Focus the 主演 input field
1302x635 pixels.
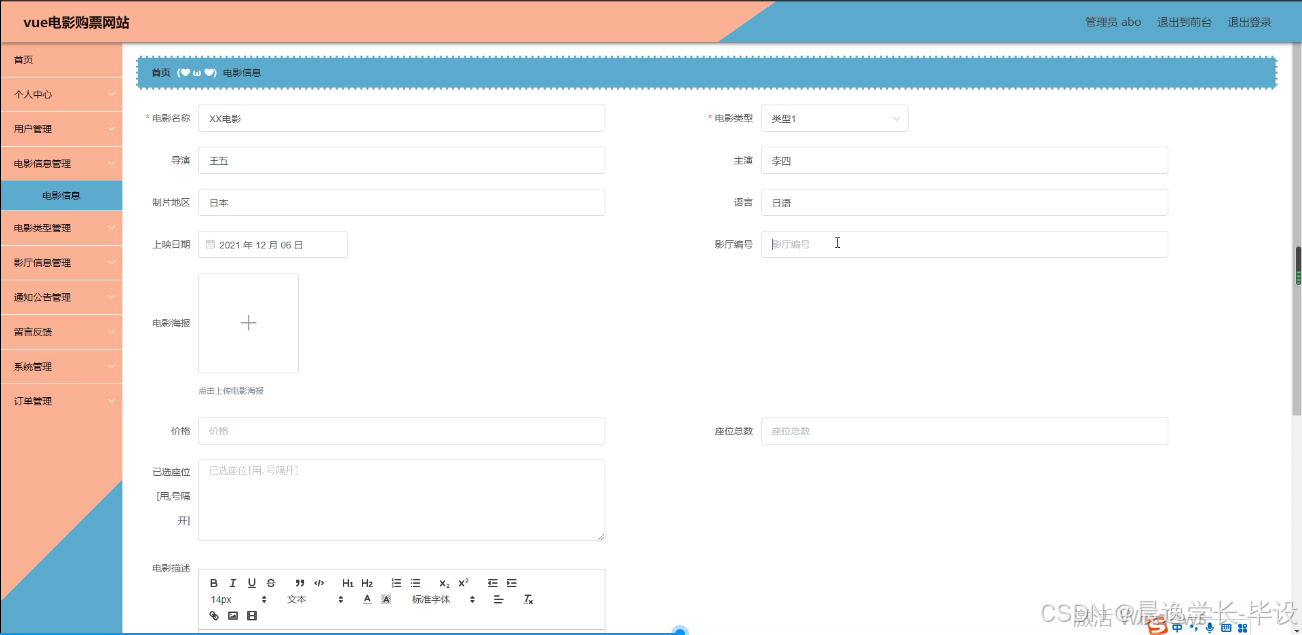tap(964, 160)
